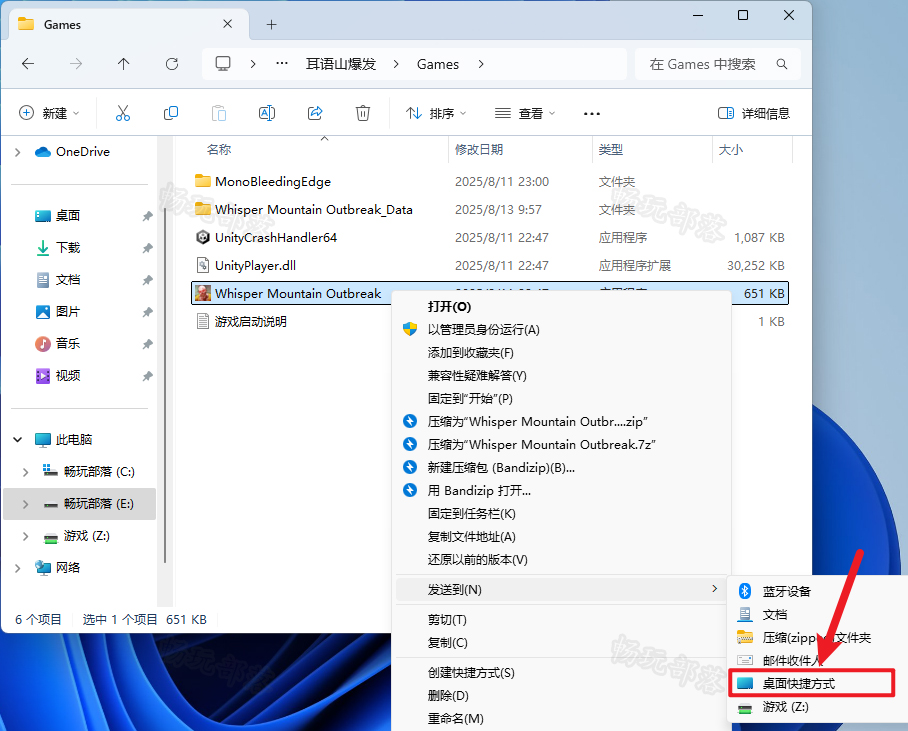Click the Delete trash icon

pos(363,113)
